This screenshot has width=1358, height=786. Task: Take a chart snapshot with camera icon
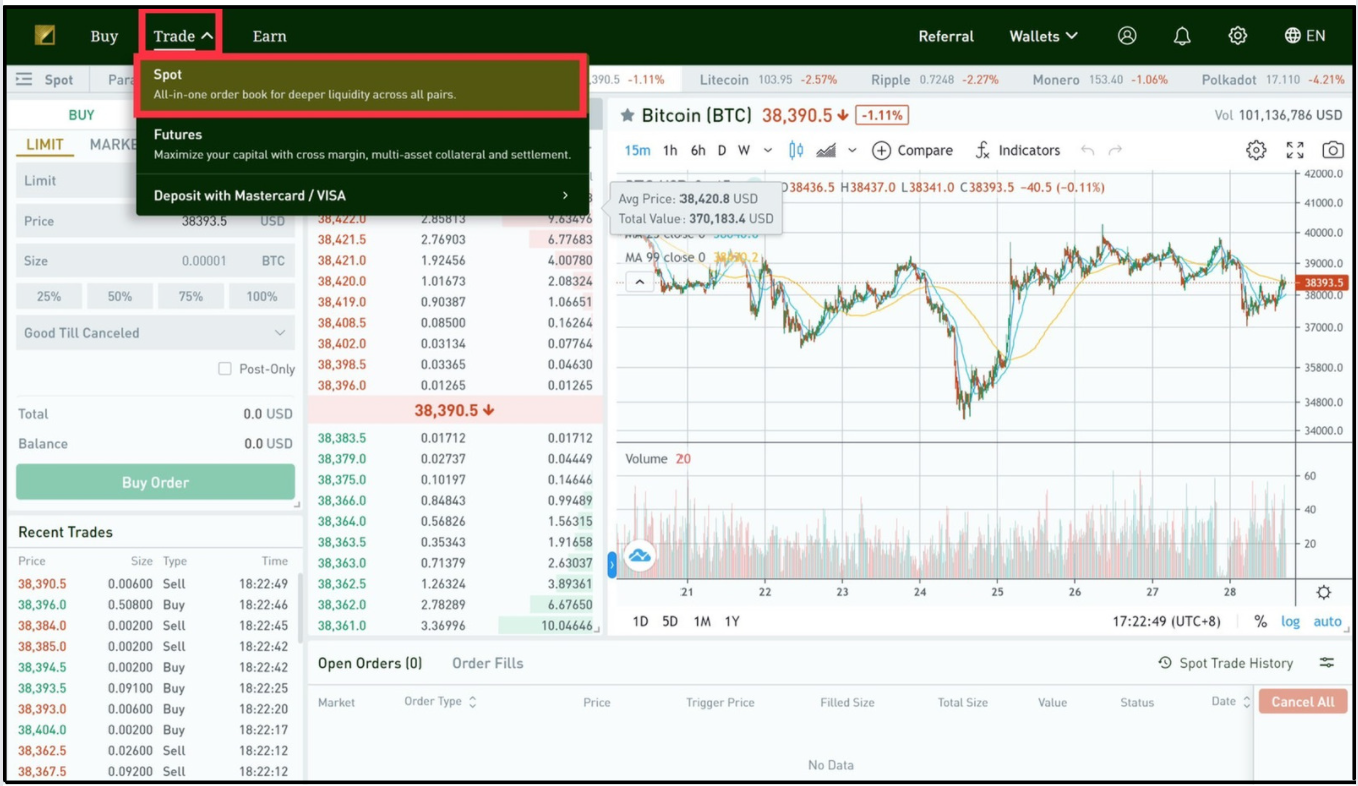point(1332,150)
